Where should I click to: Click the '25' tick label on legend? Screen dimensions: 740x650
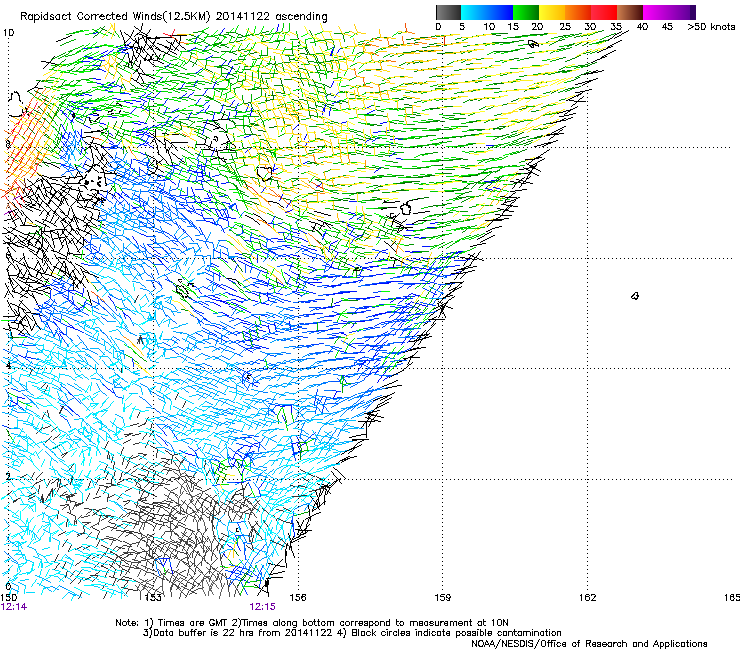point(565,27)
